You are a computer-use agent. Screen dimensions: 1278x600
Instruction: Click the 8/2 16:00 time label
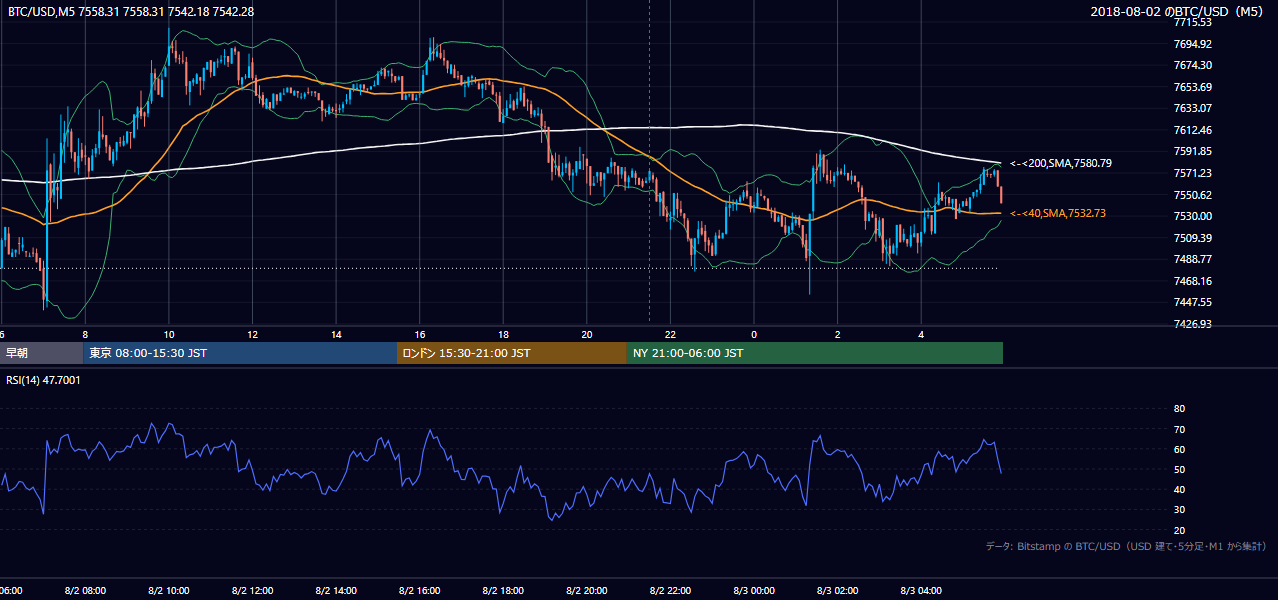coord(420,591)
